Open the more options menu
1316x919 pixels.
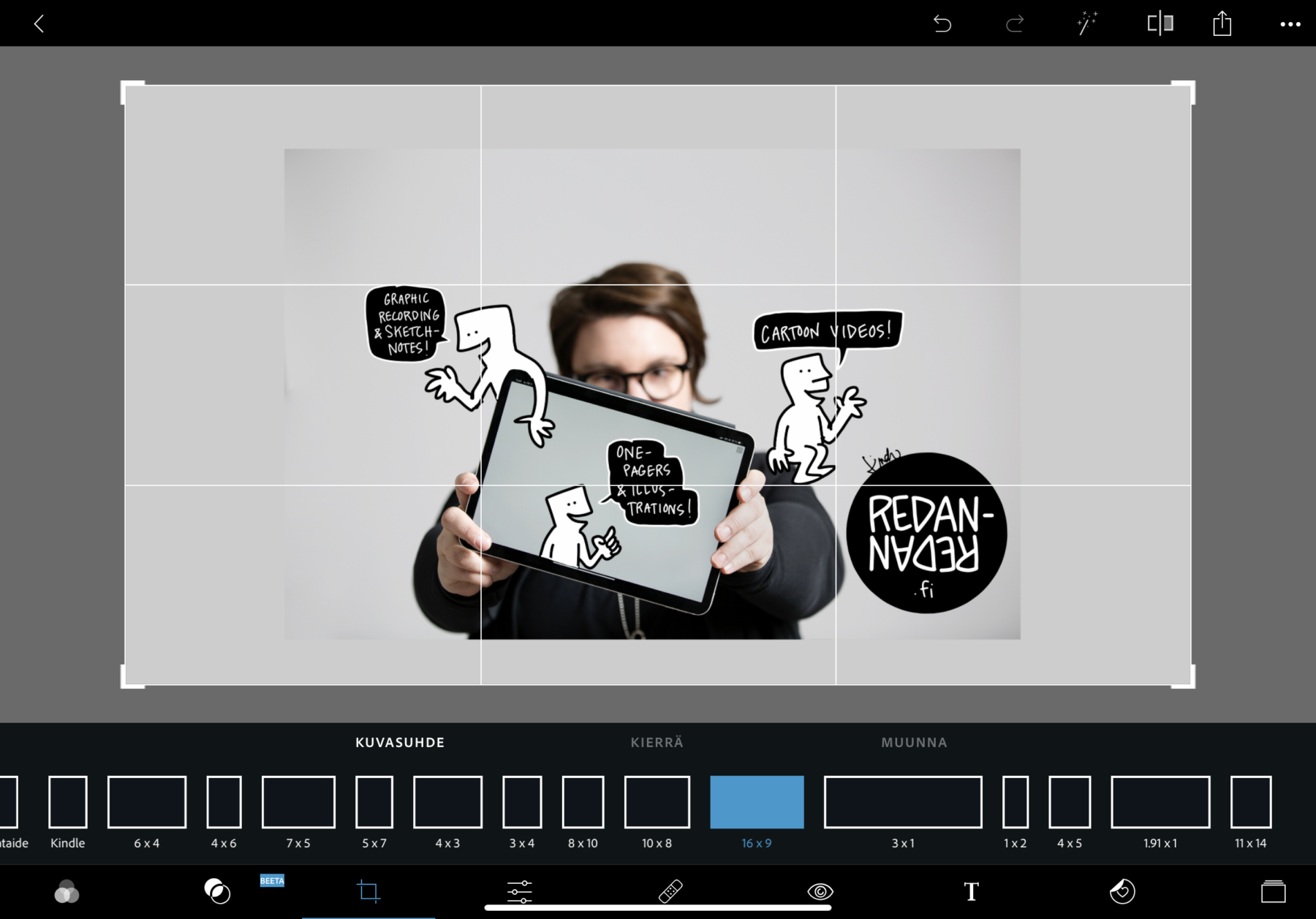(x=1290, y=24)
